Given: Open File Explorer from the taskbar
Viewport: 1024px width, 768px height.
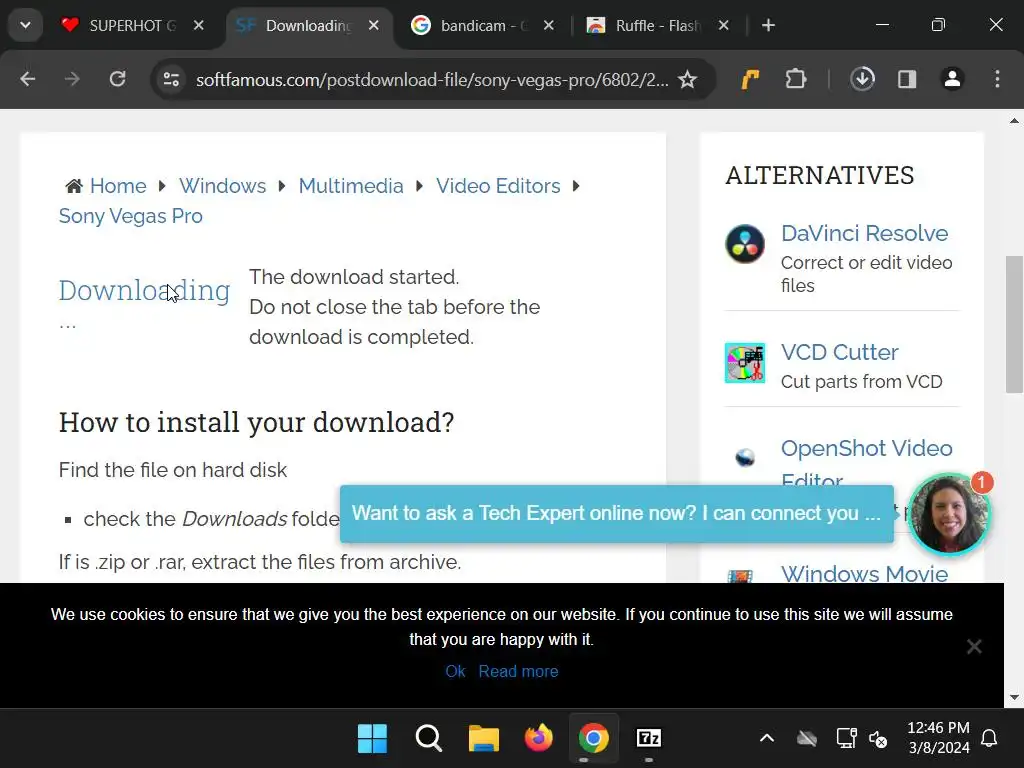Looking at the screenshot, I should [x=484, y=739].
